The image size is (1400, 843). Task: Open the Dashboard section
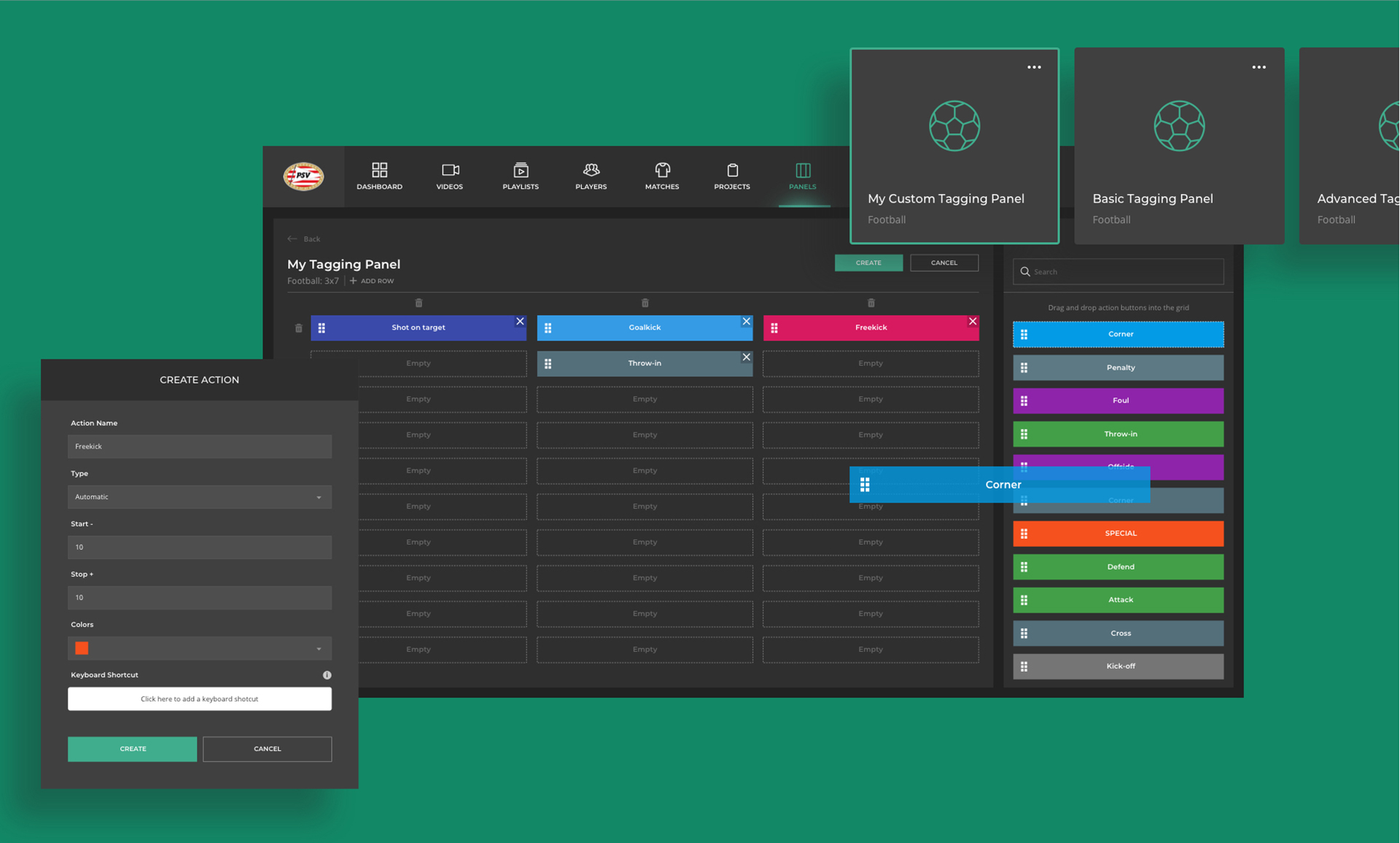(379, 176)
